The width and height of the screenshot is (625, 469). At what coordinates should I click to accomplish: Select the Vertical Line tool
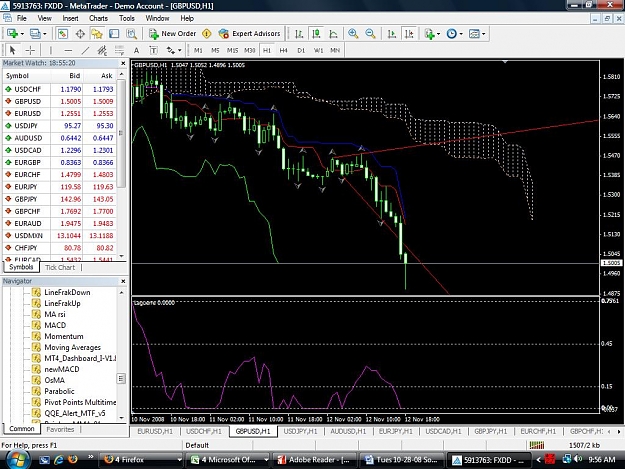51,50
